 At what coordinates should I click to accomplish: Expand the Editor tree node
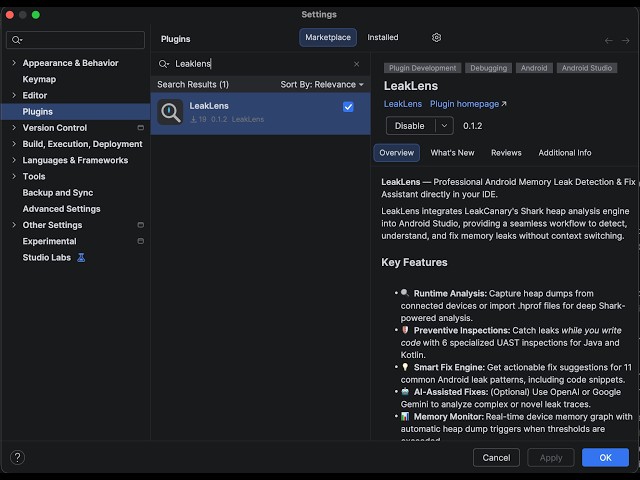click(14, 96)
